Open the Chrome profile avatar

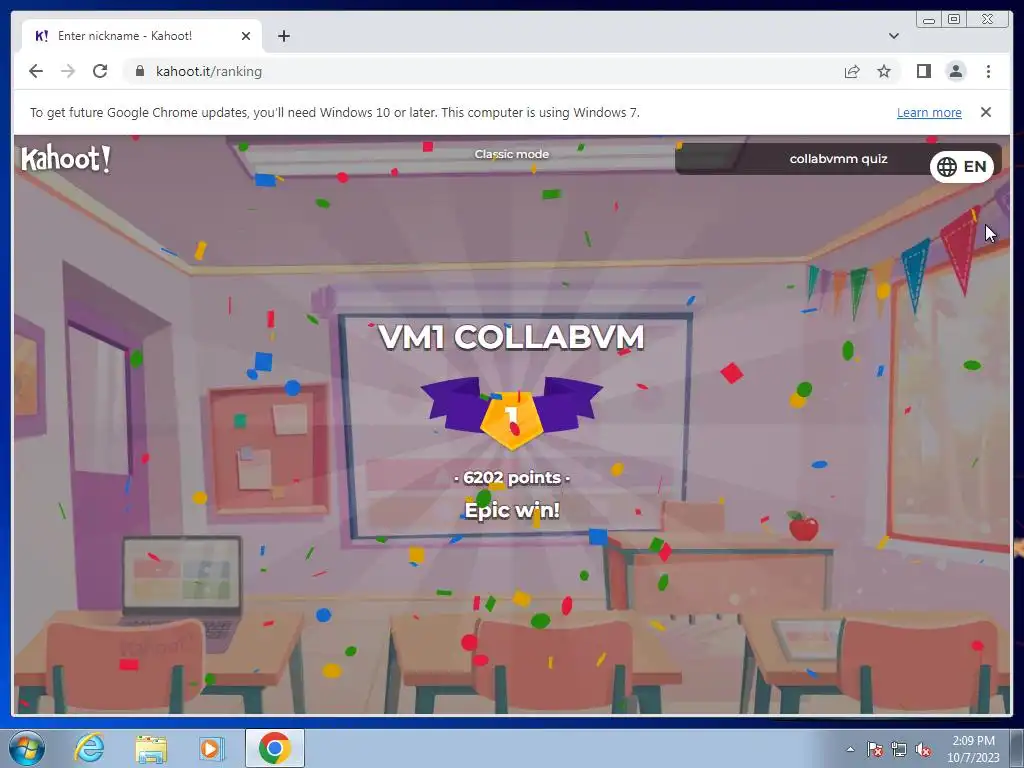(955, 71)
